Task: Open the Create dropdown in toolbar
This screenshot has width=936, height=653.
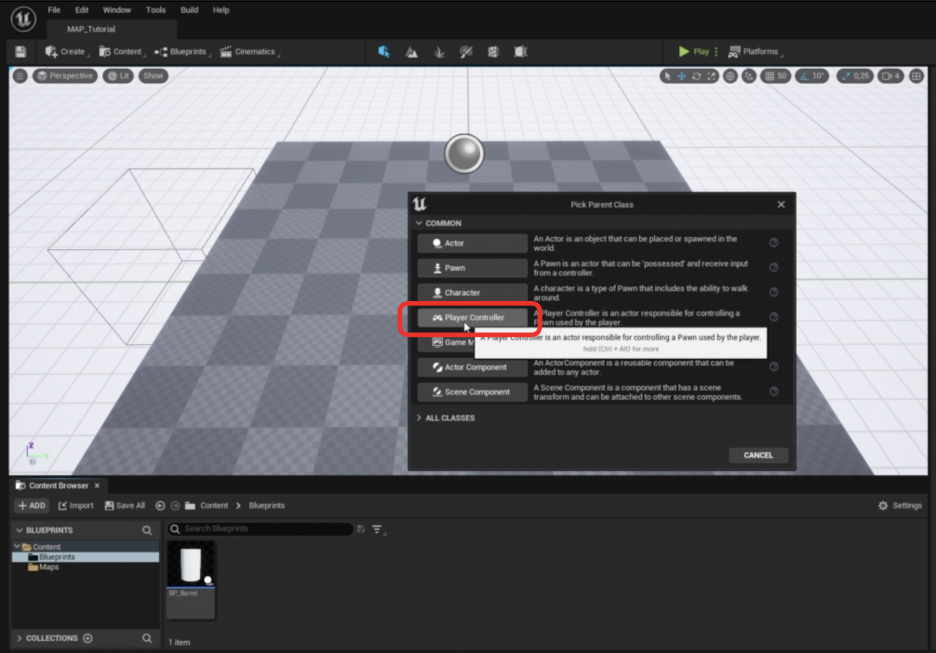Action: (66, 52)
